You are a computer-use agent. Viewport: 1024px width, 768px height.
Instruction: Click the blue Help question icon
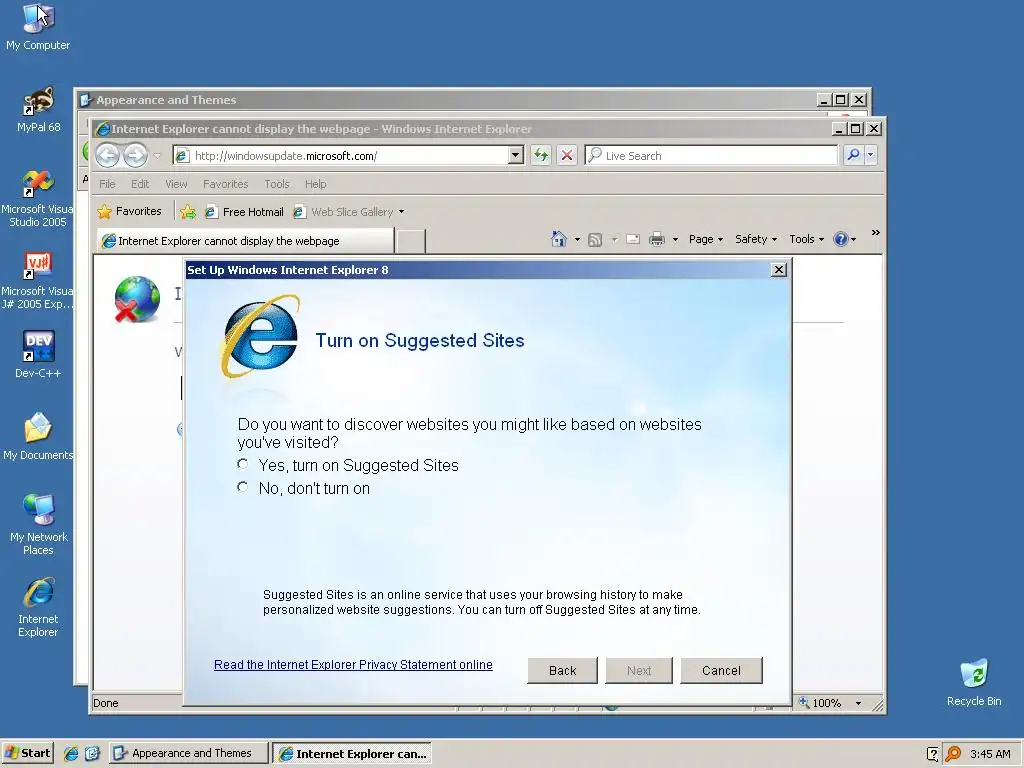click(841, 239)
